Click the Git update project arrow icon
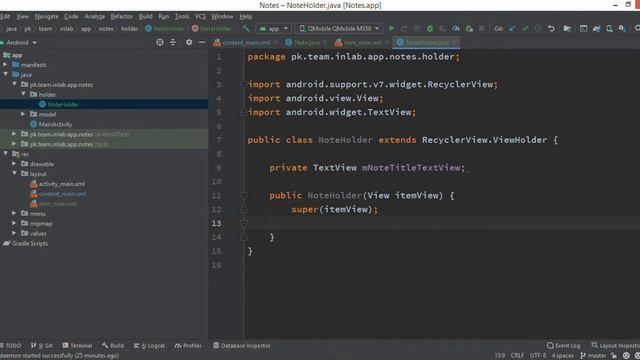 point(513,29)
